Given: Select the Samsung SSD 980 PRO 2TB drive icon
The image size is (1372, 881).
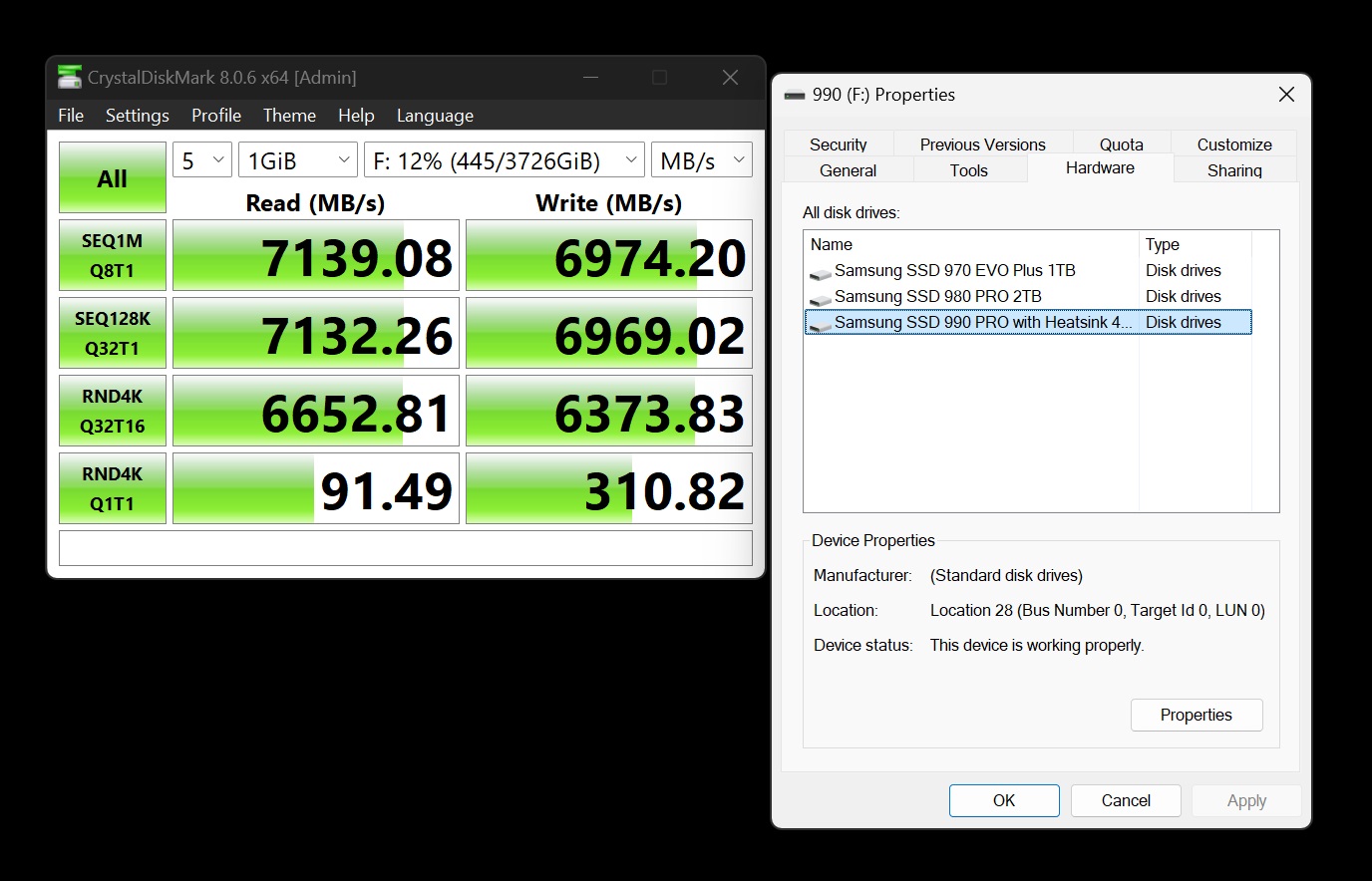Looking at the screenshot, I should point(821,298).
